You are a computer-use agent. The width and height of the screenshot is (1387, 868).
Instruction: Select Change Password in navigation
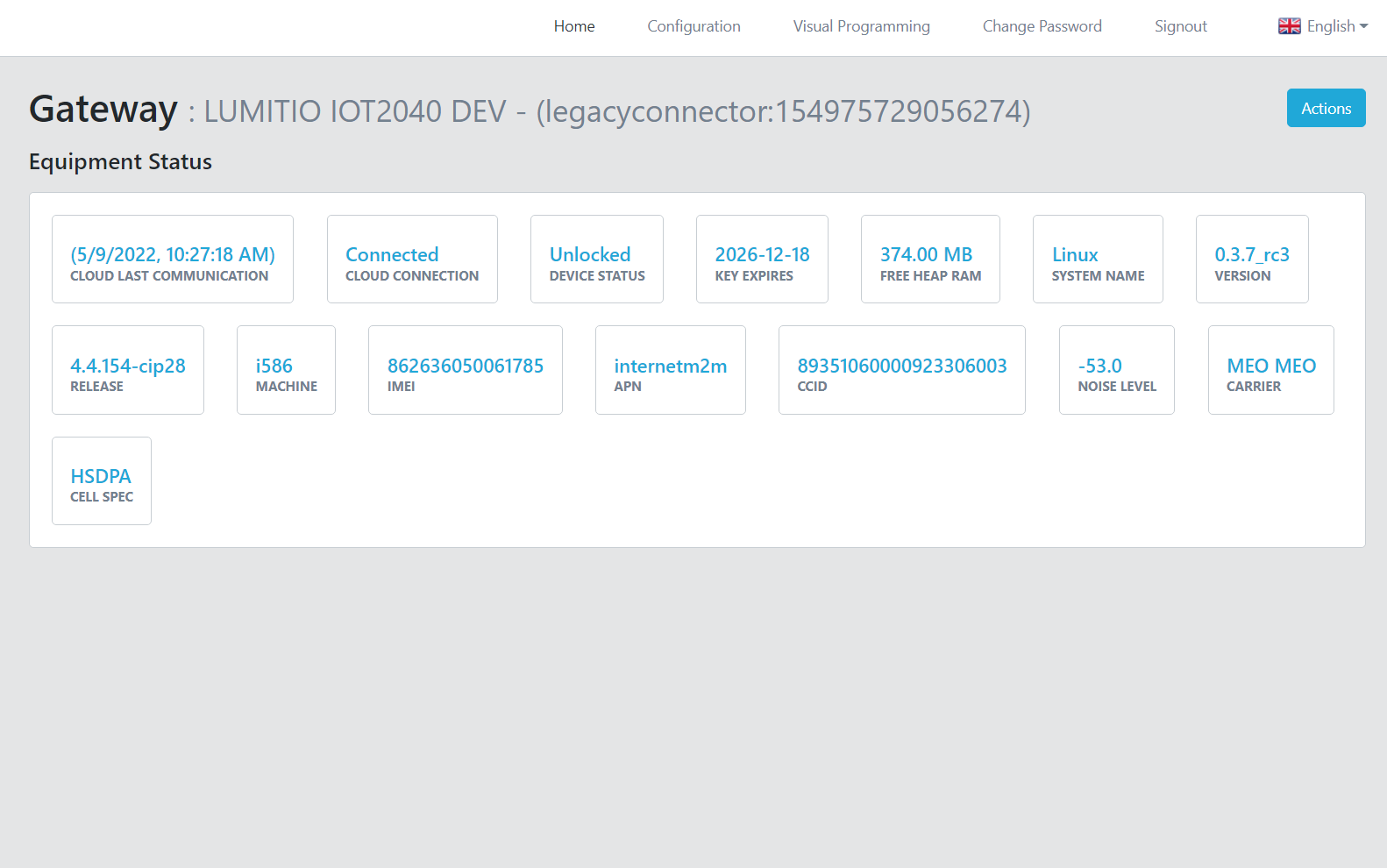[x=1042, y=26]
